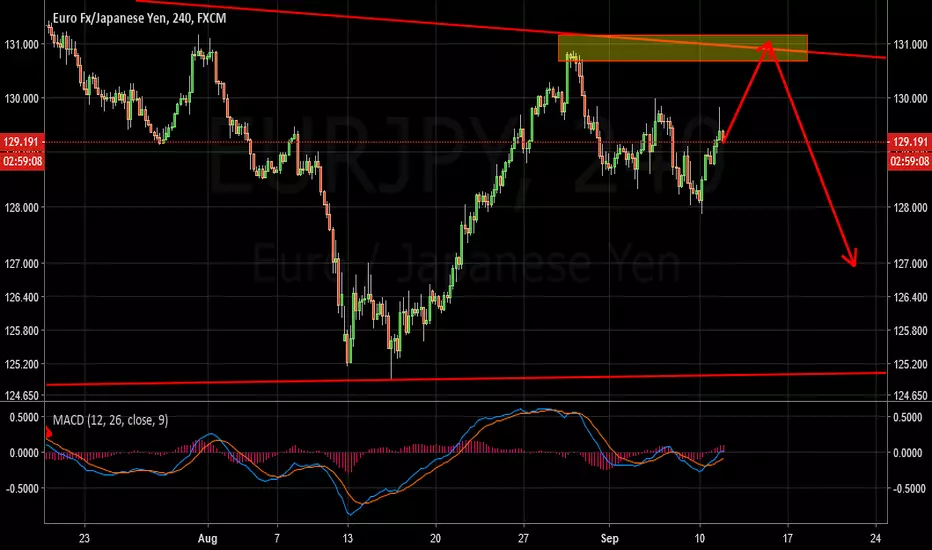Click the 124.650 label on the right price axis
The height and width of the screenshot is (550, 932).
[910, 395]
